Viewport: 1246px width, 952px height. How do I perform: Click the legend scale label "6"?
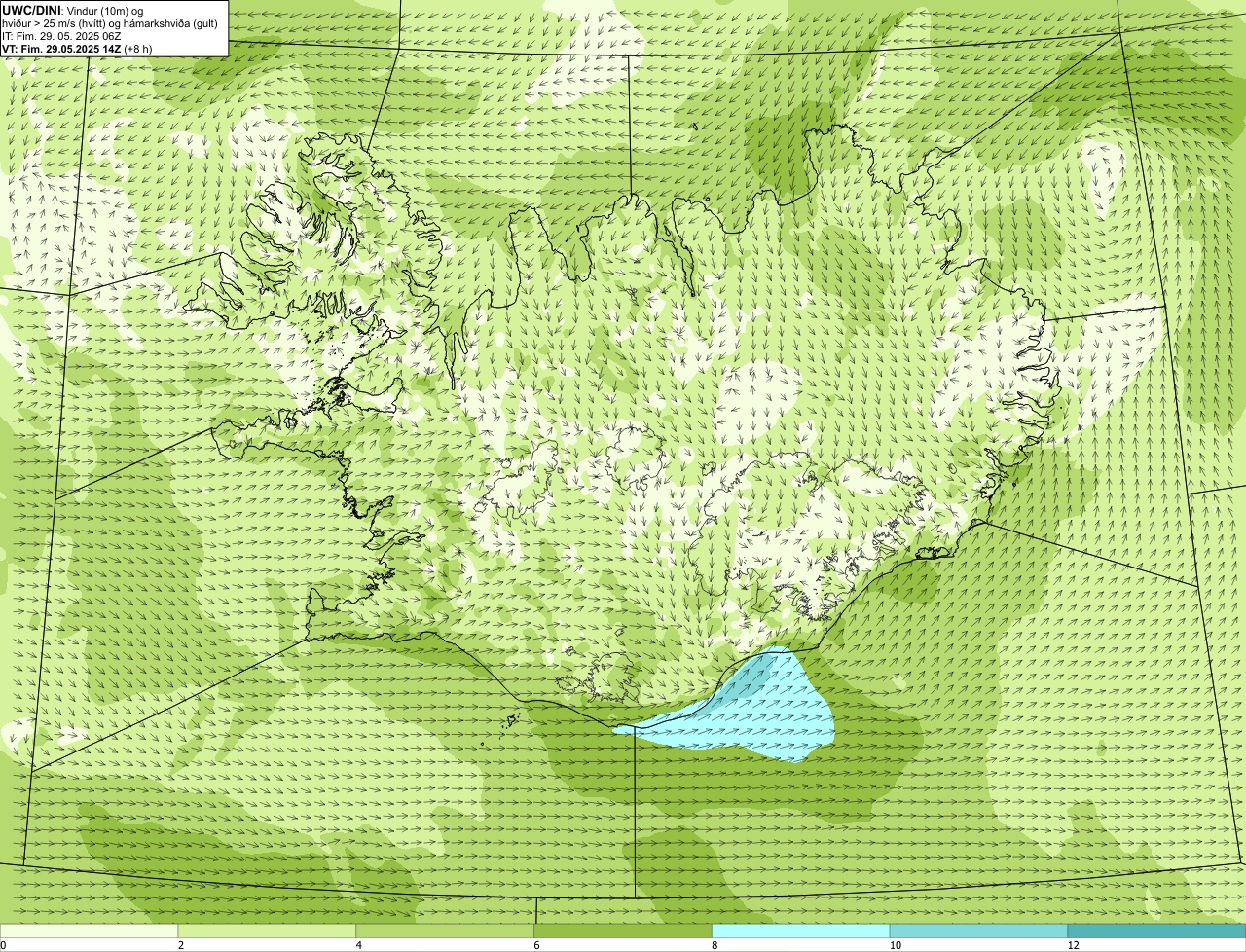point(536,945)
